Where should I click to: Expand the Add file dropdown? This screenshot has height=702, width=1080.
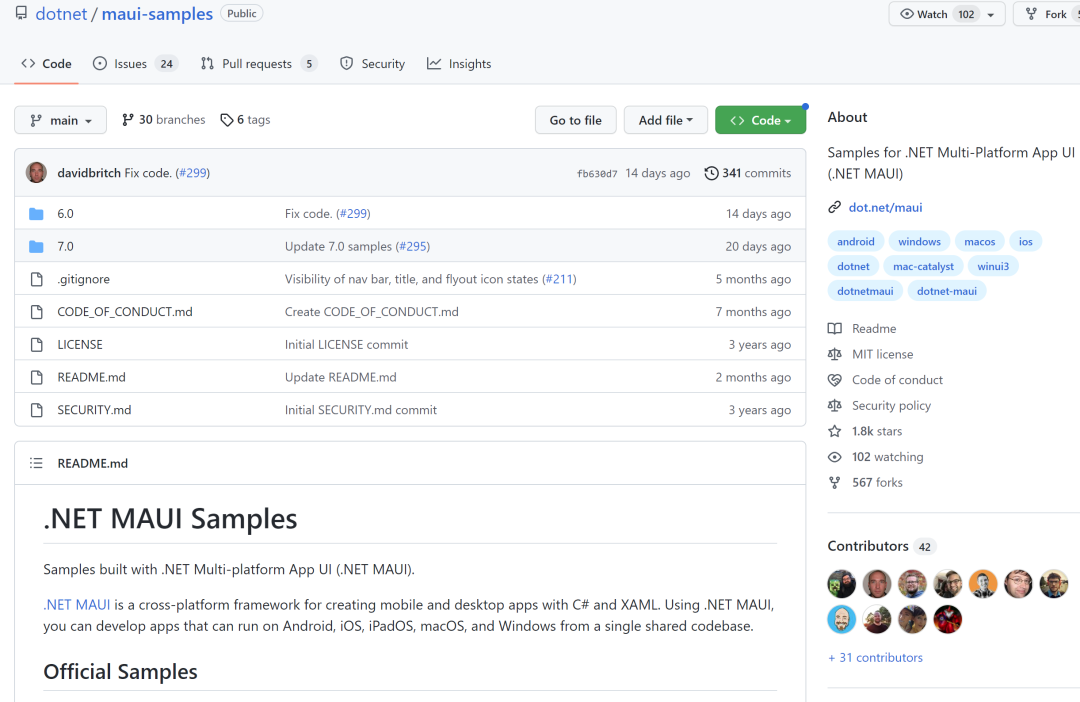click(x=665, y=120)
